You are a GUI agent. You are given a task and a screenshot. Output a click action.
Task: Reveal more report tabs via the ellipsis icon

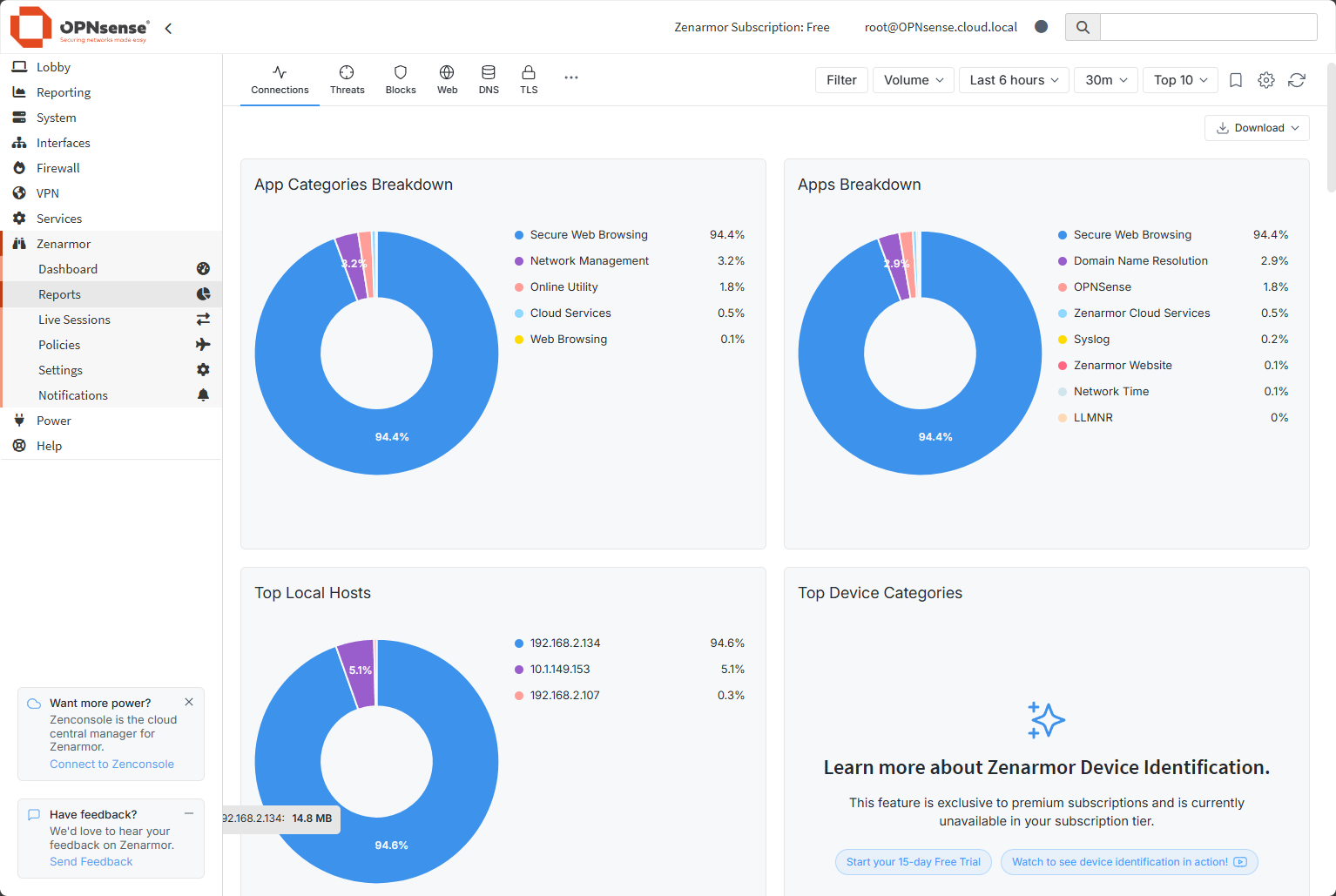pos(571,77)
